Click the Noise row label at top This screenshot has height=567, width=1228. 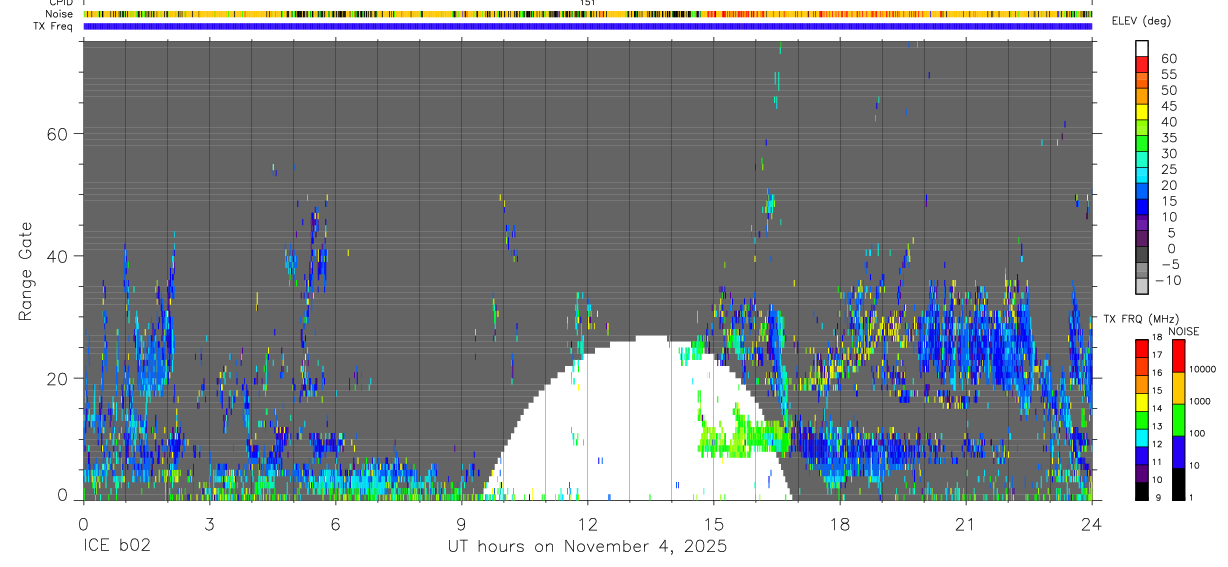(61, 14)
